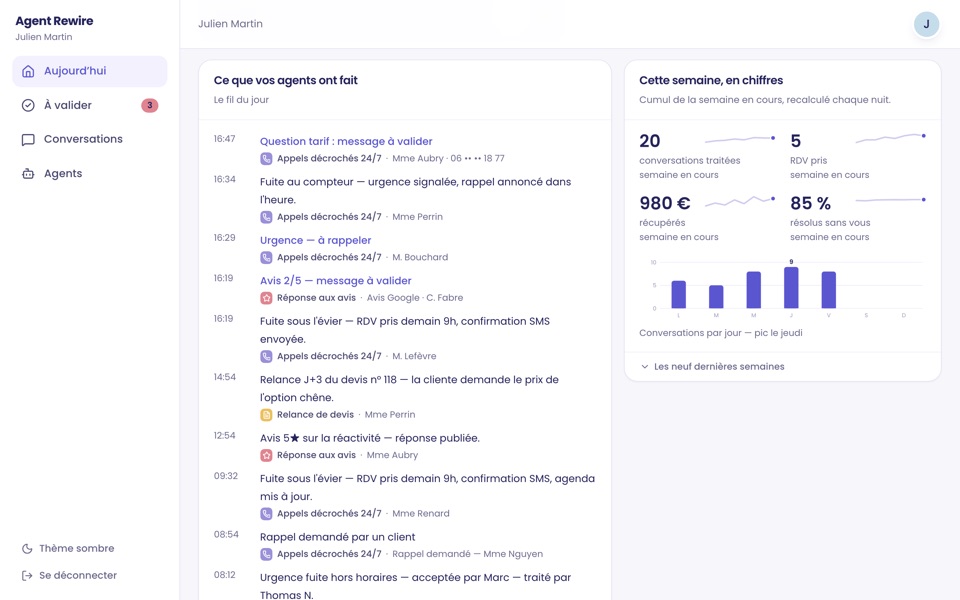This screenshot has width=960, height=600.
Task: Click the '980 €' récupérés figure
Action: (x=665, y=203)
